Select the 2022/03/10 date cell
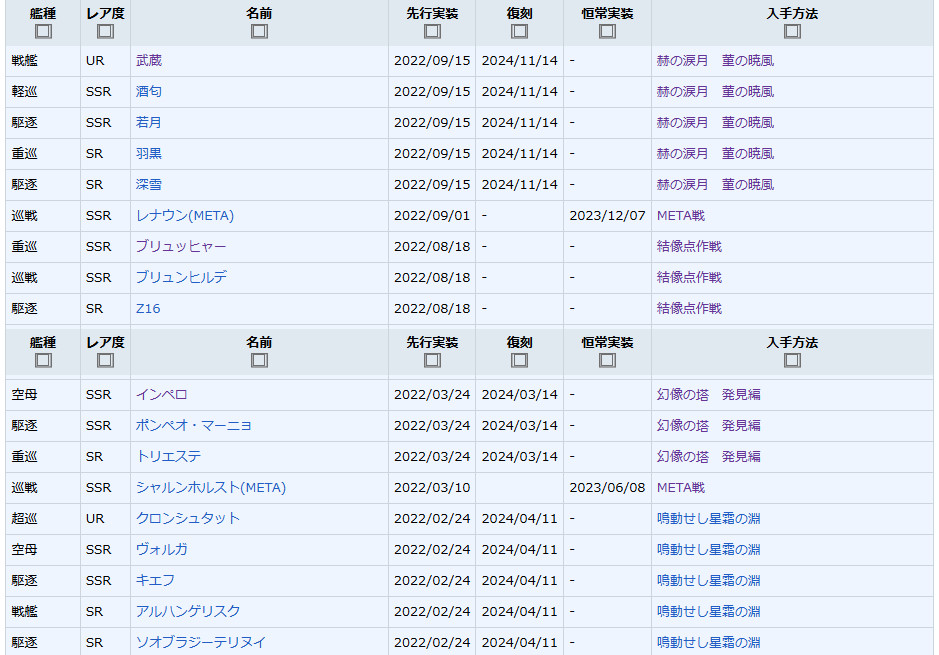The height and width of the screenshot is (655, 939). (432, 488)
